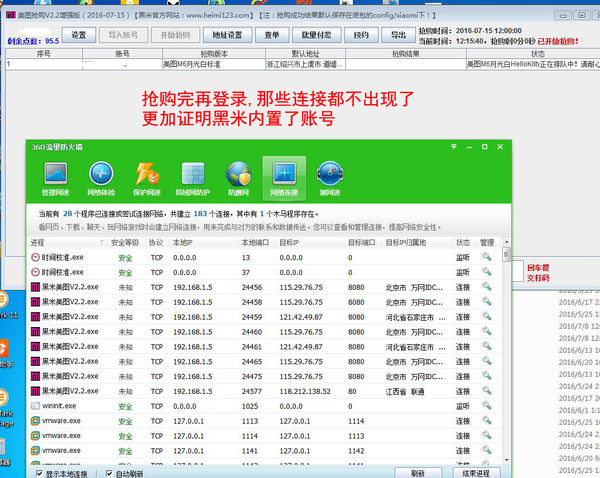The image size is (600, 478).
Task: Open the 360 firewall title bar dropdown menu
Action: [x=454, y=147]
